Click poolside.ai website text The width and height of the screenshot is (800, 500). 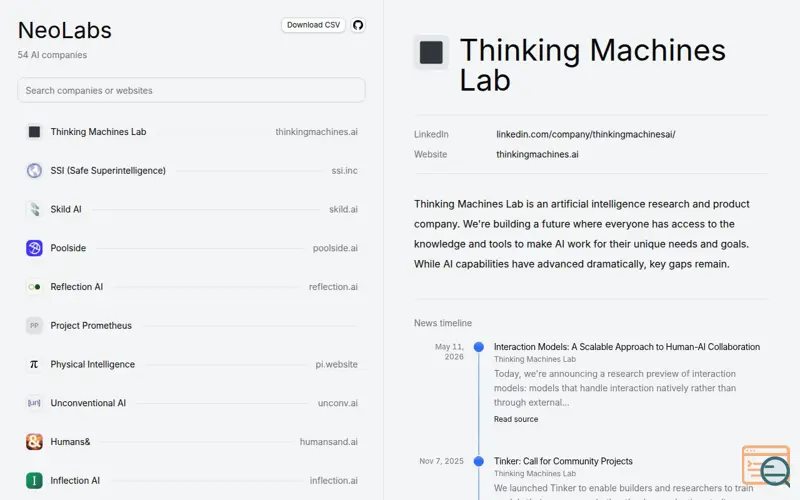pyautogui.click(x=335, y=248)
